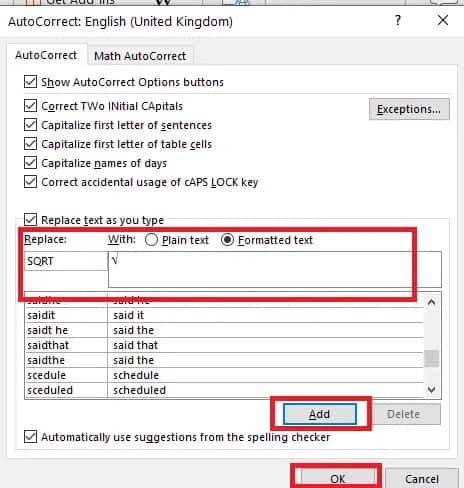Close the AutoCorrect dialog with X

click(x=443, y=21)
